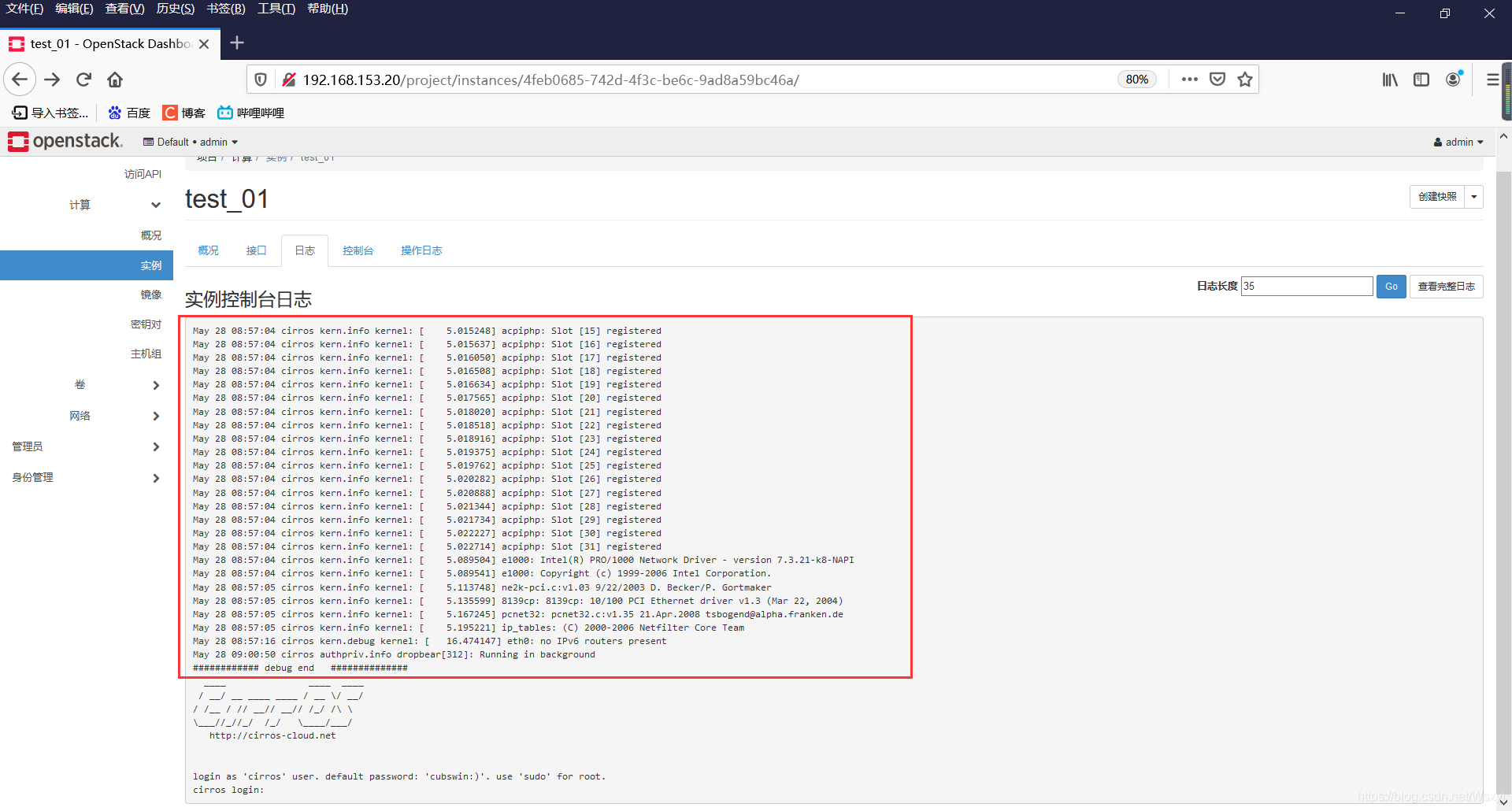Go forward in browser history
The image size is (1512, 811).
(x=52, y=80)
